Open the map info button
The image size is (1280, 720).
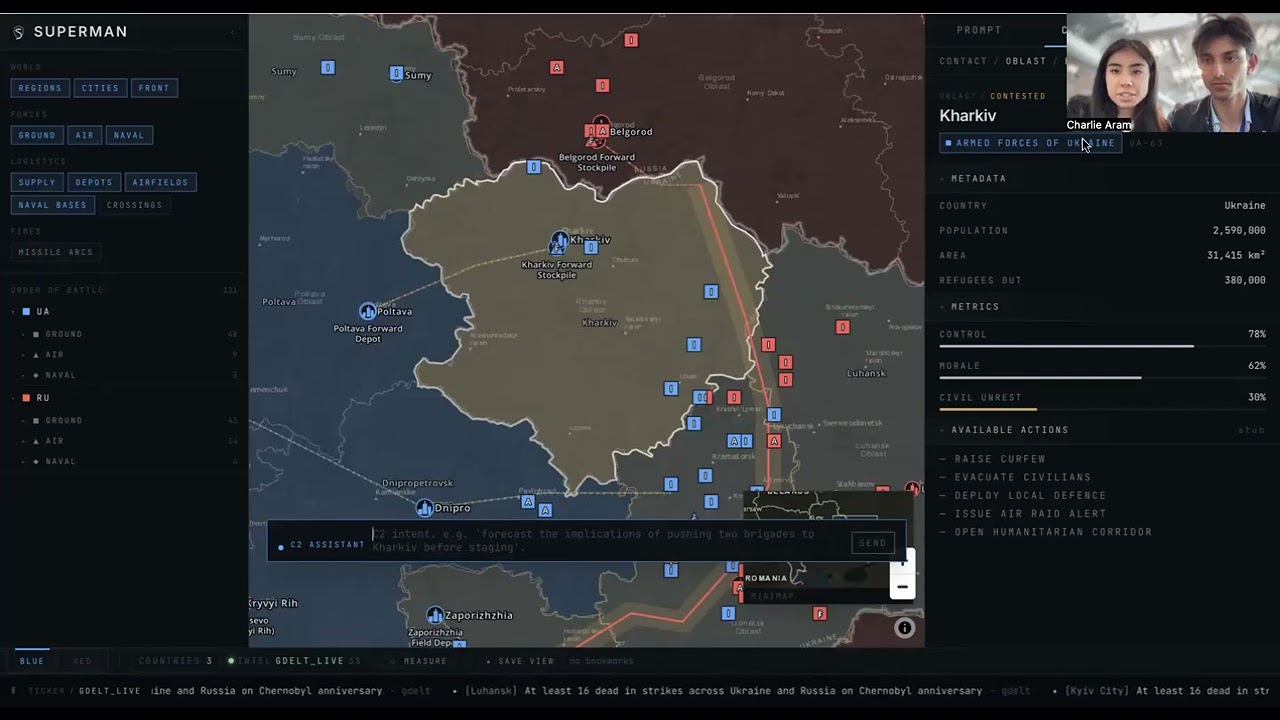click(x=904, y=628)
